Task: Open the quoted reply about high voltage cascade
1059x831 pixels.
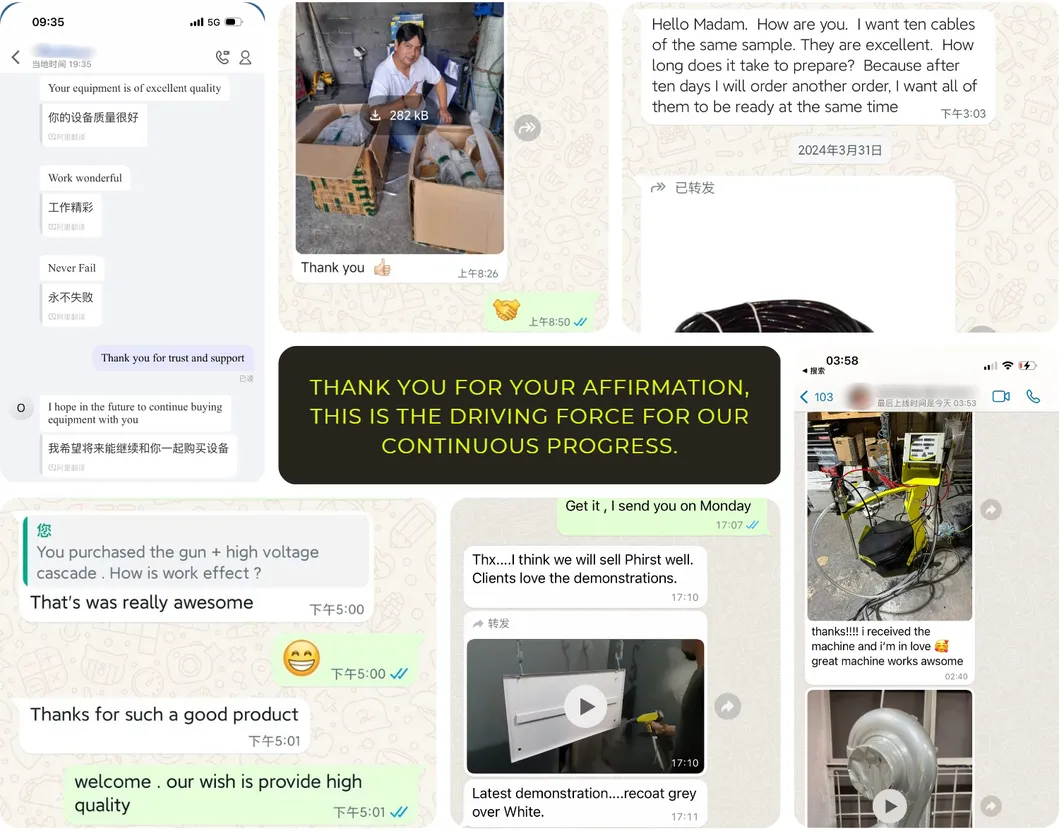Action: [196, 551]
